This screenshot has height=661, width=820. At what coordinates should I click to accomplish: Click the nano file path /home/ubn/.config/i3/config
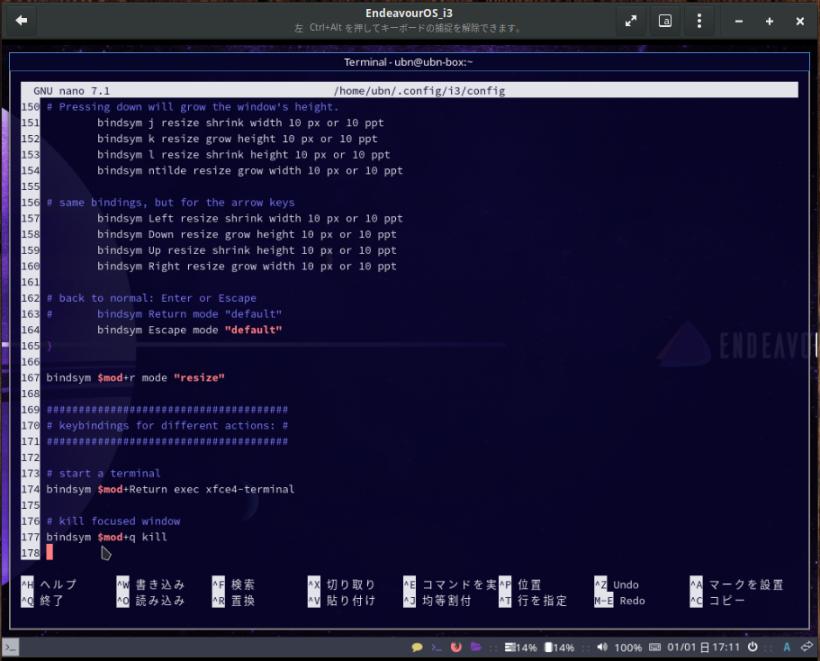pos(419,90)
